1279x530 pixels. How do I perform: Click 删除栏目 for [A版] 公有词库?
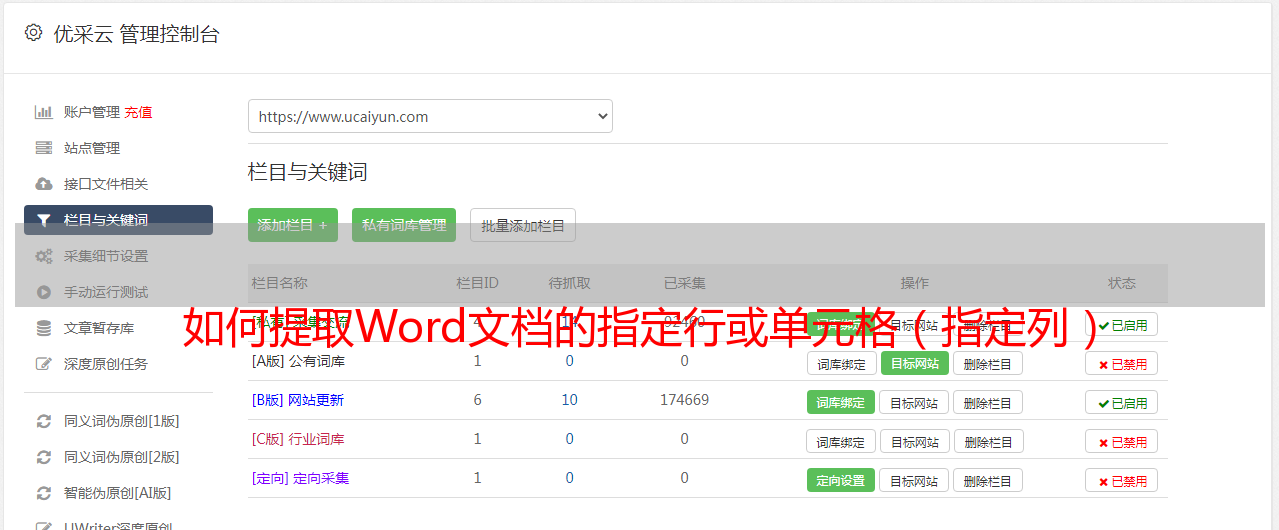click(x=988, y=364)
